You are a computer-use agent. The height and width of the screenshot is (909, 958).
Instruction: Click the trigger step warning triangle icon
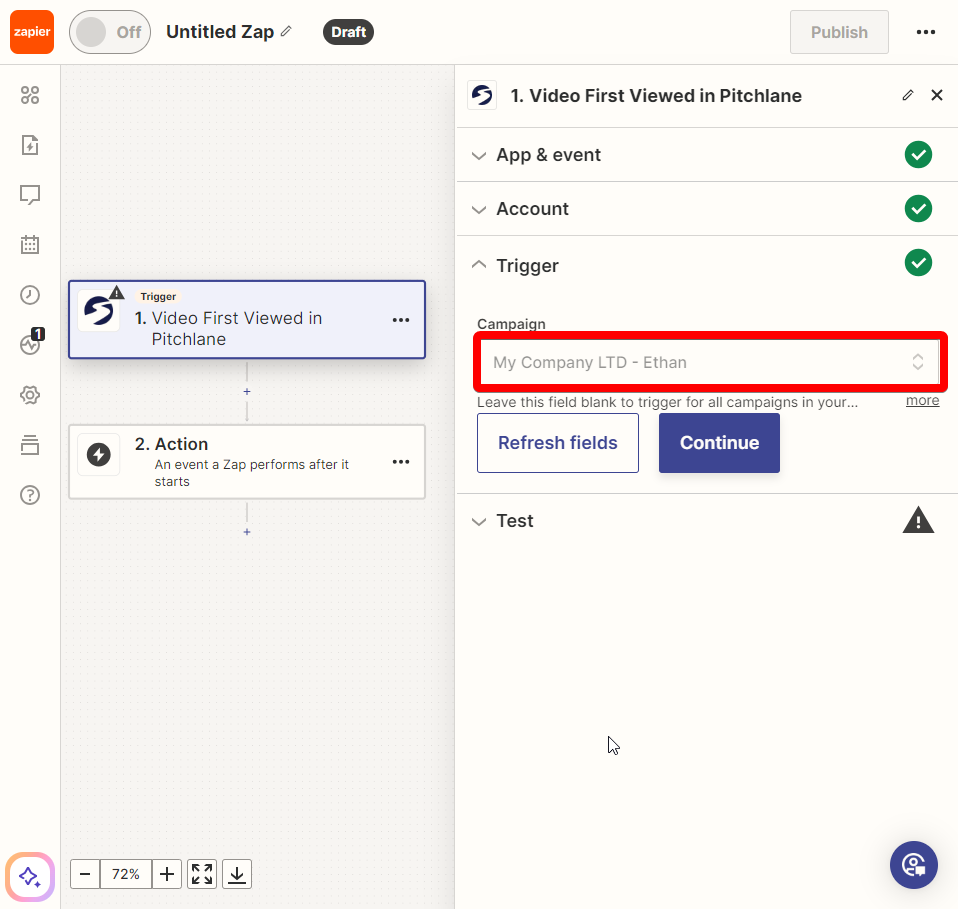117,293
